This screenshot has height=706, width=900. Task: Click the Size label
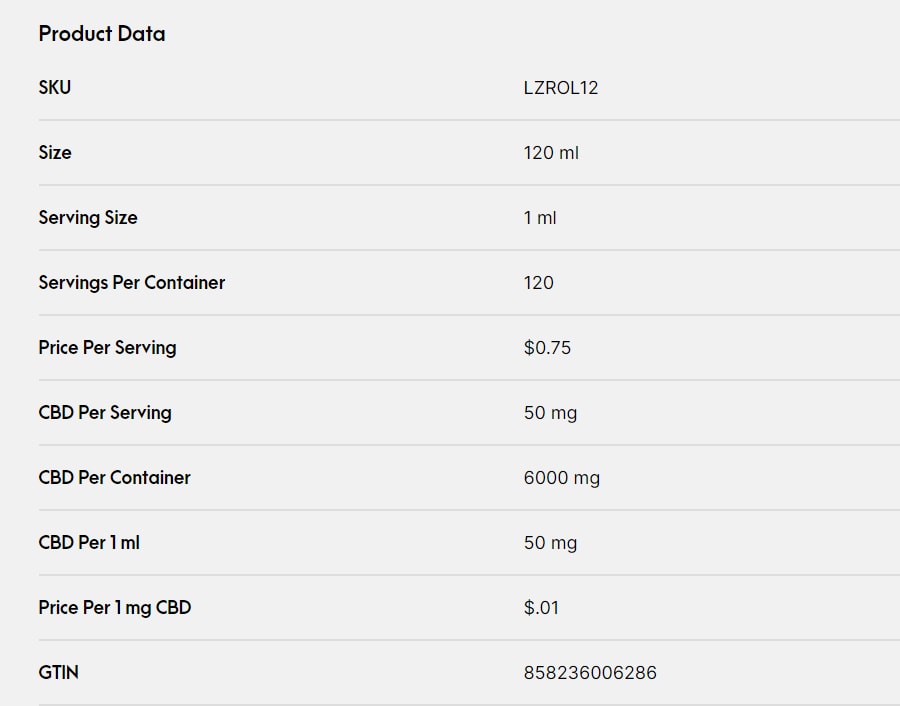click(55, 152)
